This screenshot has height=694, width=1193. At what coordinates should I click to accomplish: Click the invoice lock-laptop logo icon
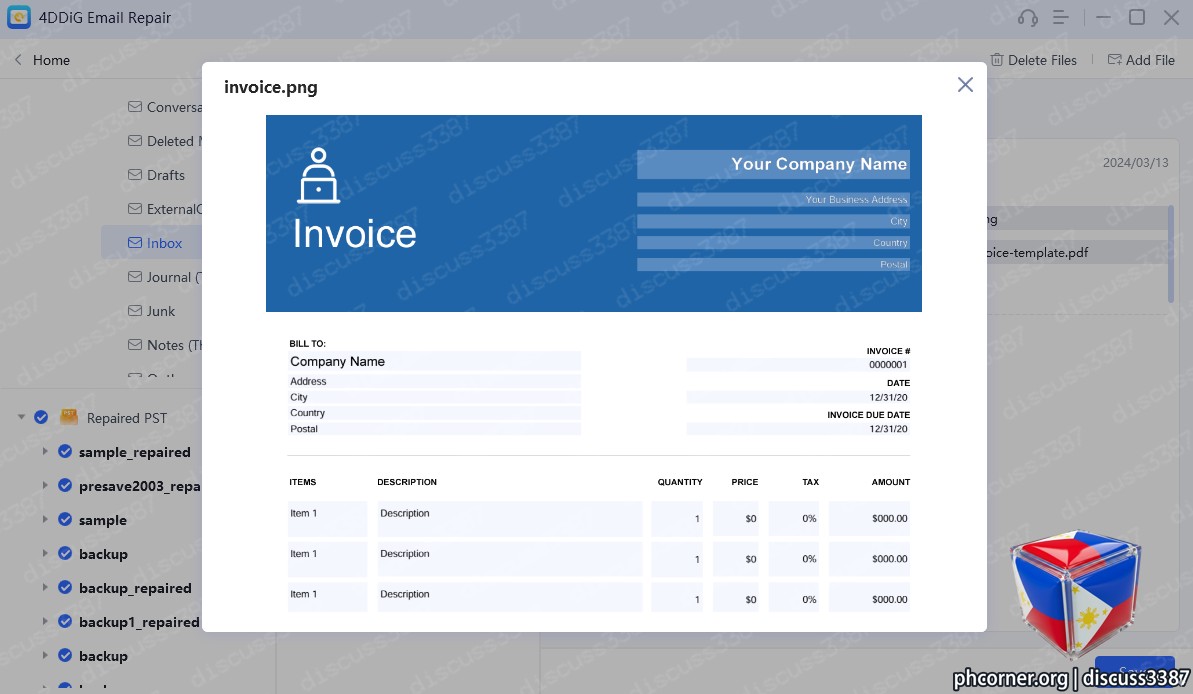(318, 176)
